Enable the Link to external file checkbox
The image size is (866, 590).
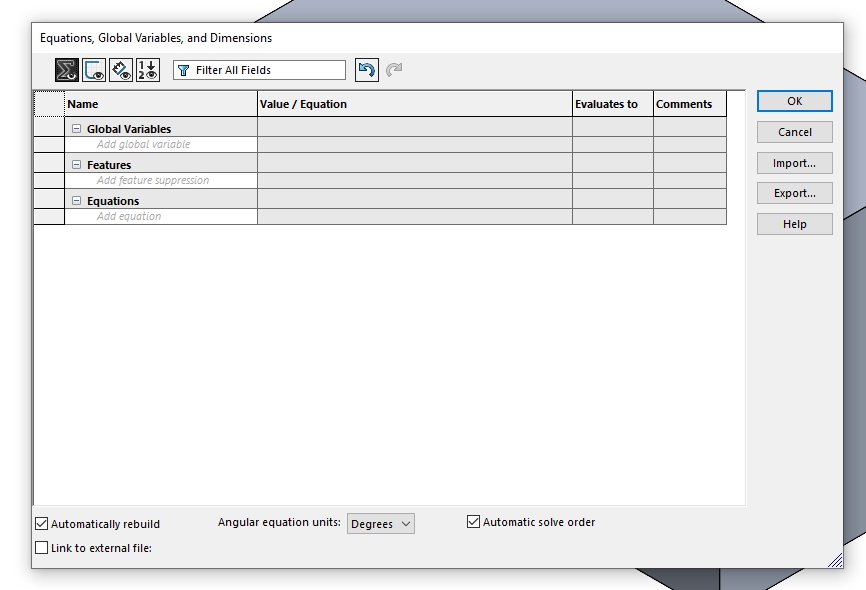41,547
